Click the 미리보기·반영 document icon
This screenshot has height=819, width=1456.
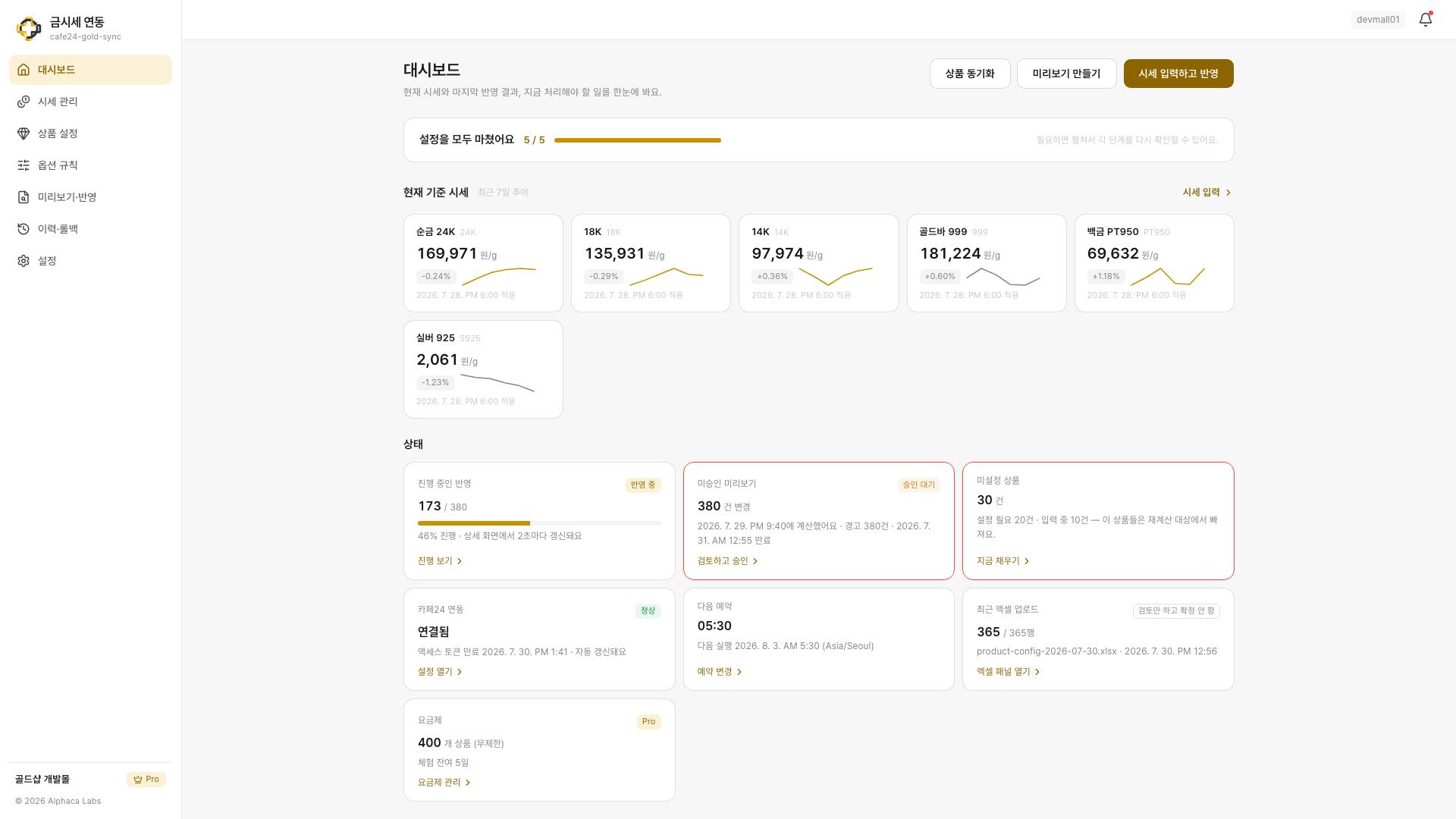pos(24,197)
